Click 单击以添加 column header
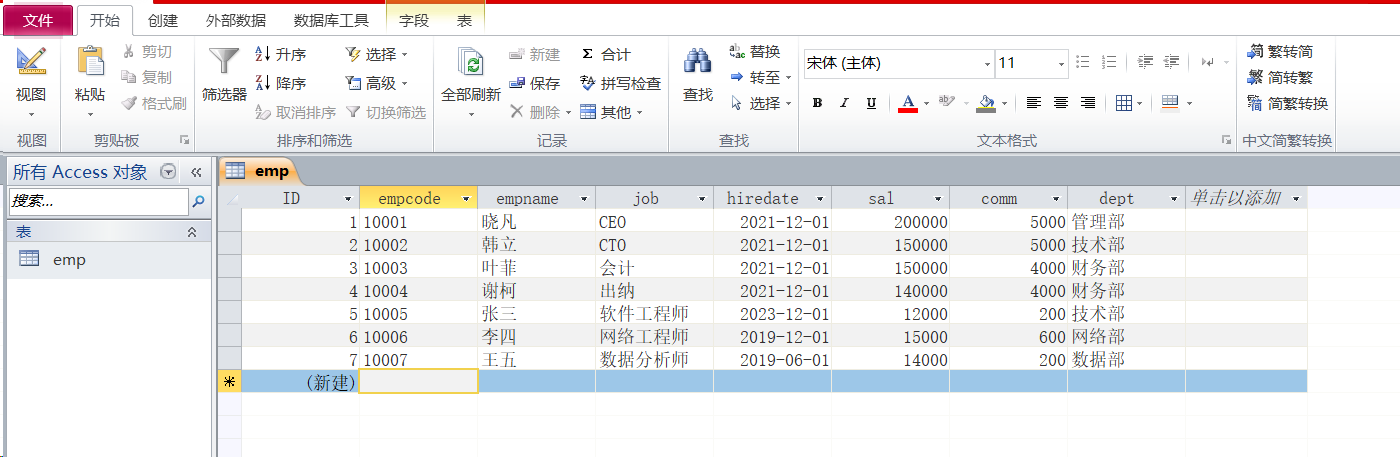This screenshot has height=457, width=1400. [x=1246, y=198]
